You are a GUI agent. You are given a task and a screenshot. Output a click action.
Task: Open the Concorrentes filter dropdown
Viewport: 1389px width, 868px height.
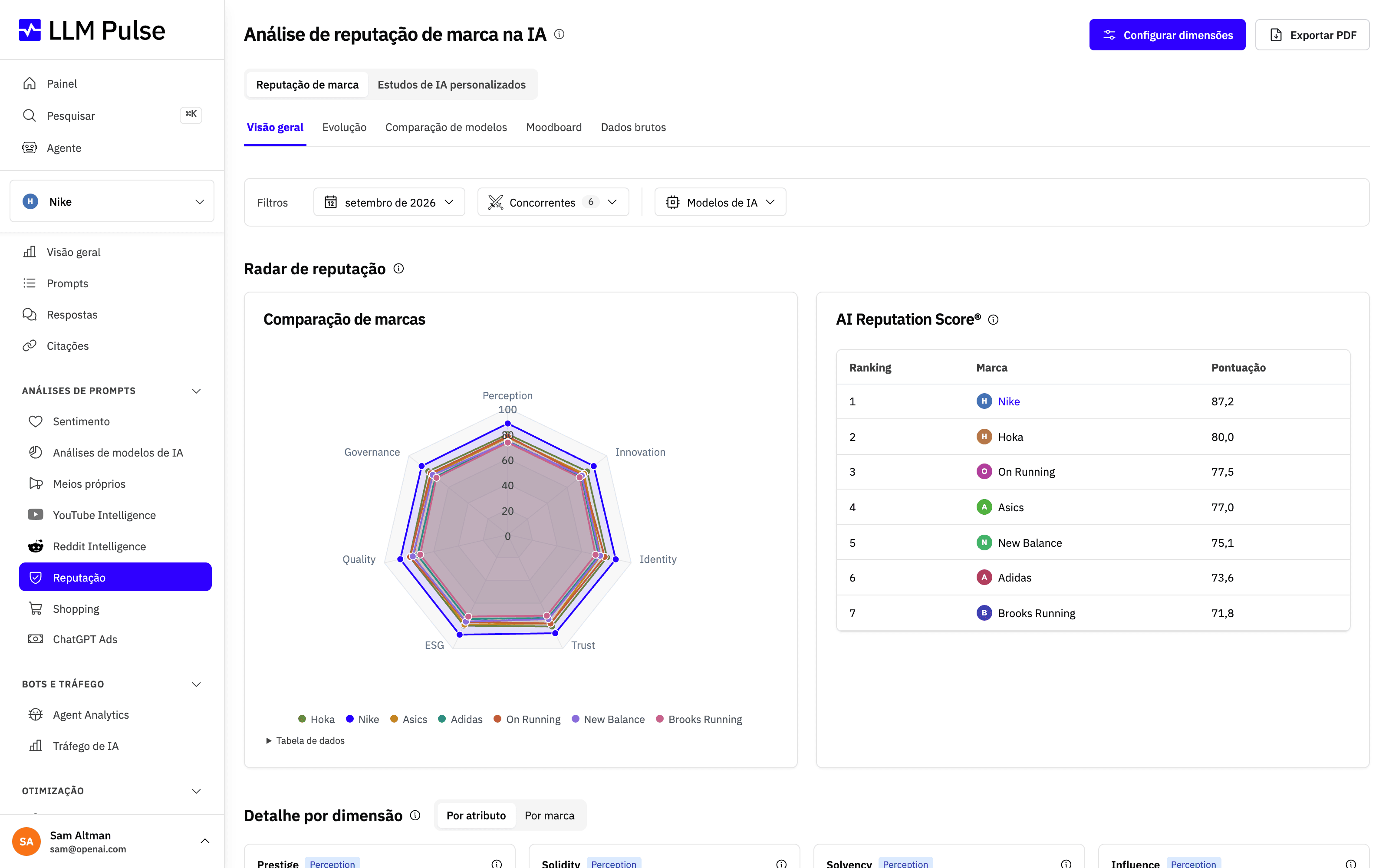[553, 202]
